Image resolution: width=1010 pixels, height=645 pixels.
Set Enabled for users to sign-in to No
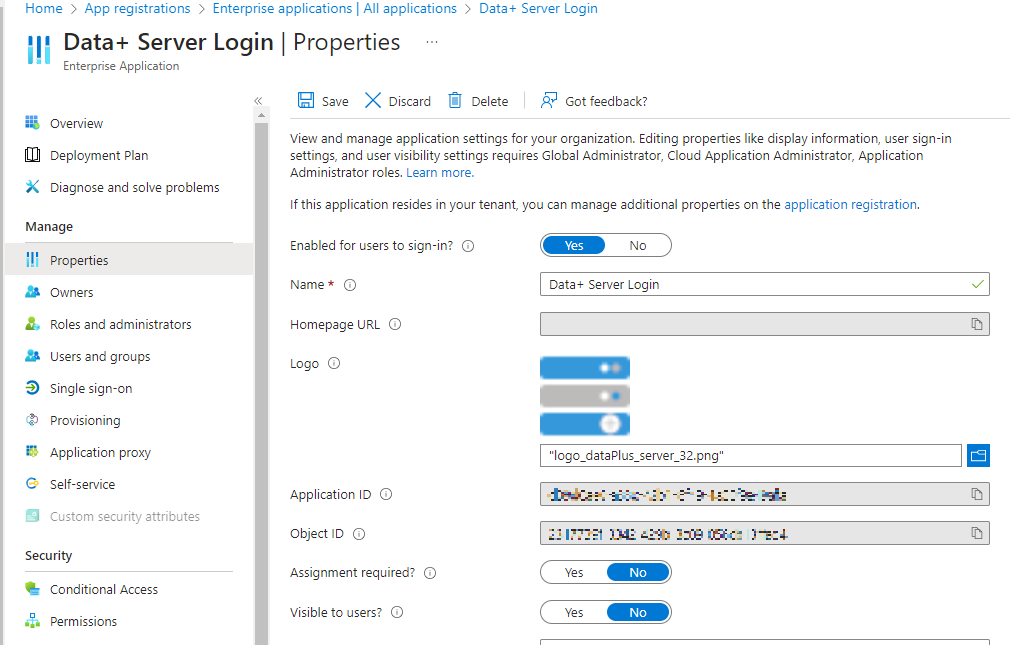point(638,245)
